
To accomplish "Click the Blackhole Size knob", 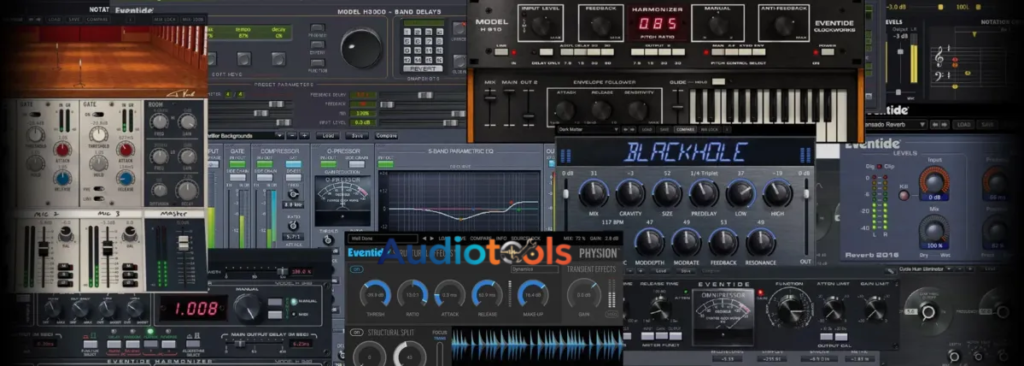I will point(667,193).
